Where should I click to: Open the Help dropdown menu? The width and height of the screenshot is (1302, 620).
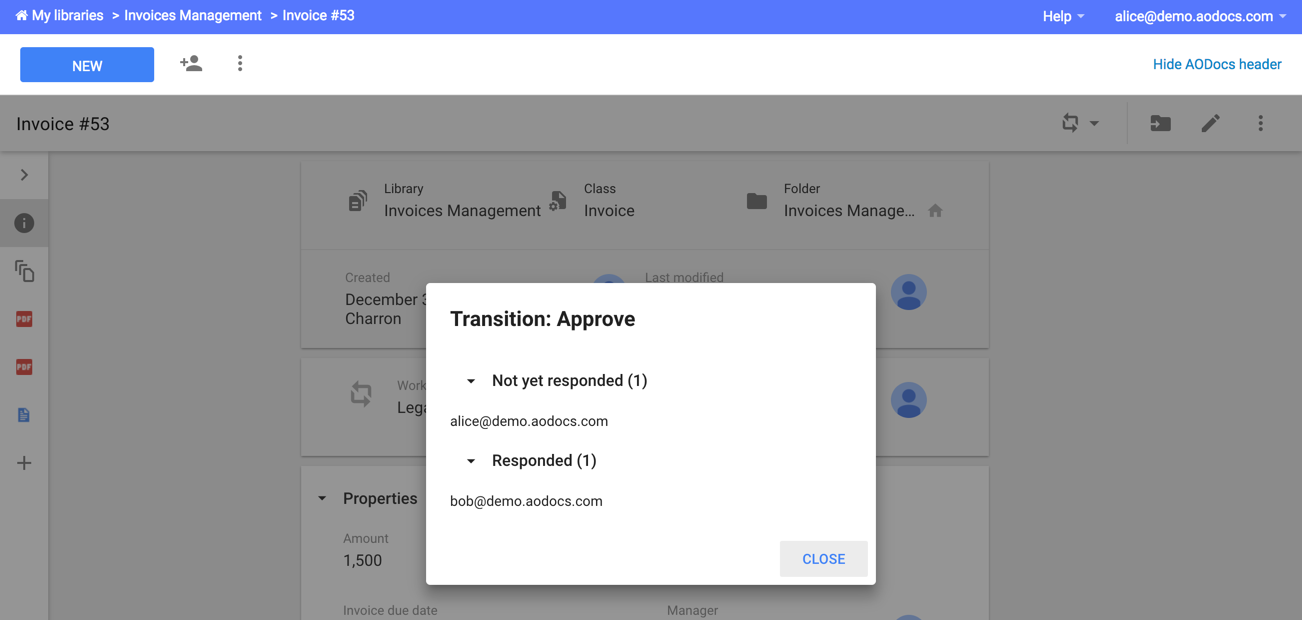(1063, 16)
